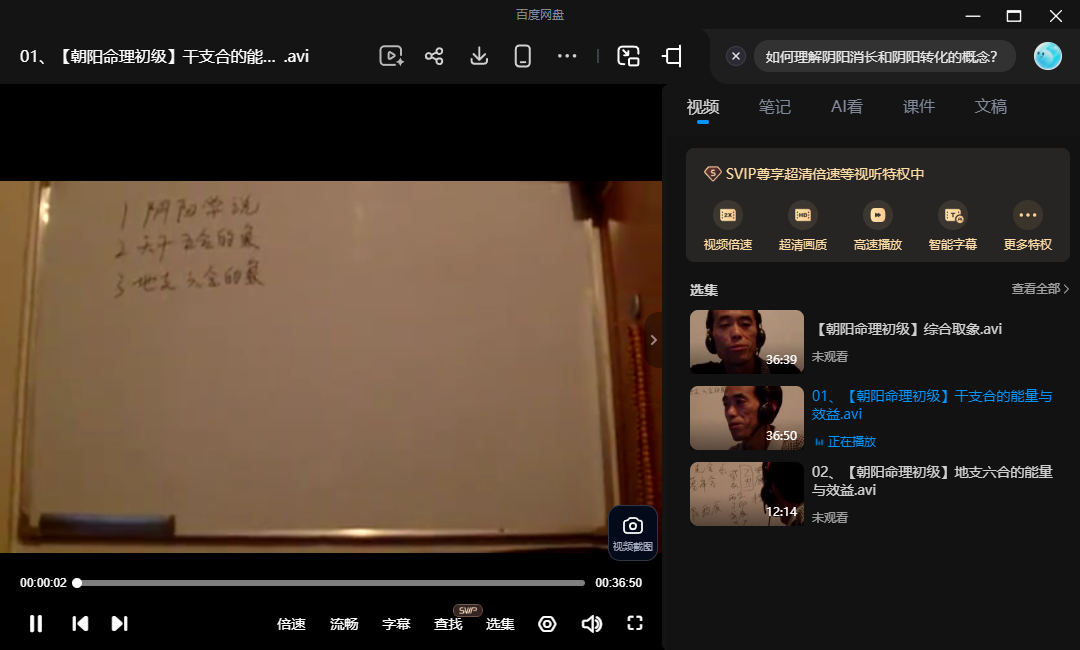Download the video file

coord(479,56)
